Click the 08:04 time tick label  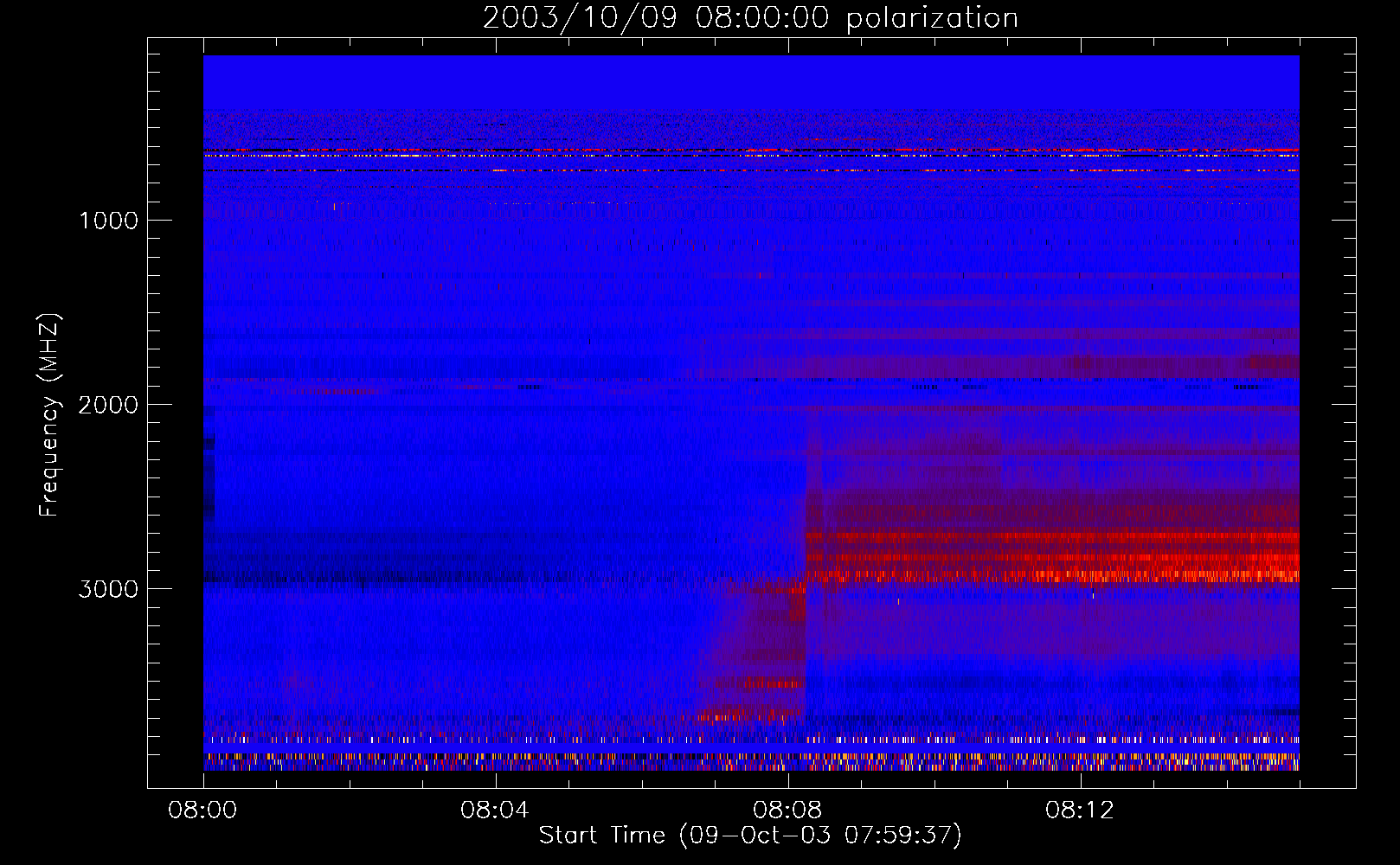(495, 811)
